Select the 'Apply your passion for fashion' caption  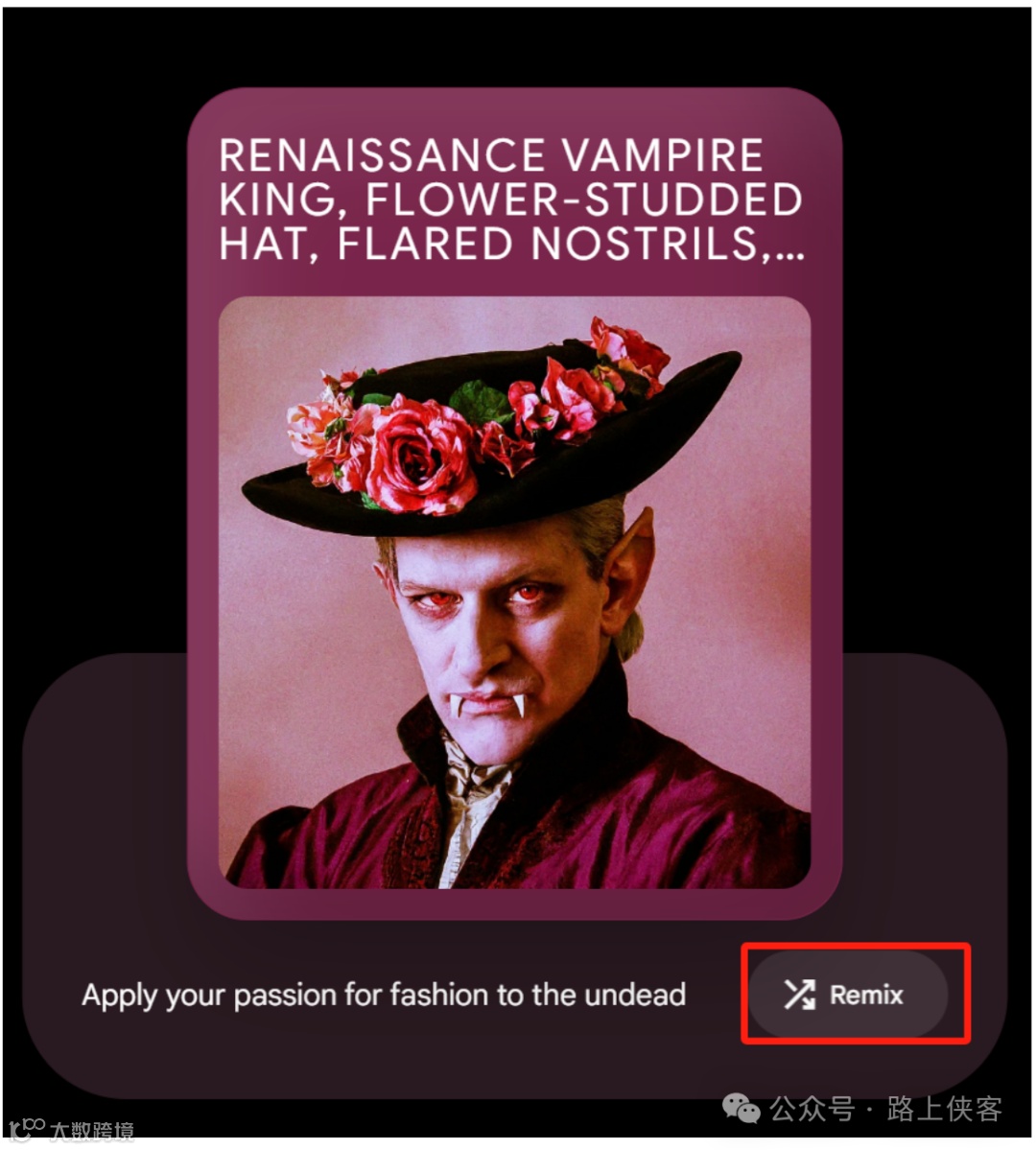(384, 996)
